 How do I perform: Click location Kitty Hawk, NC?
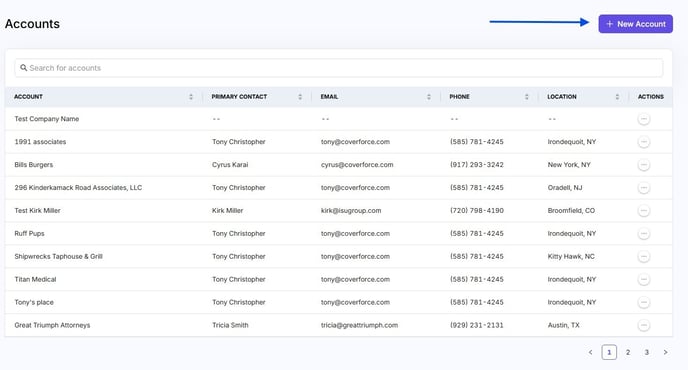coord(571,256)
